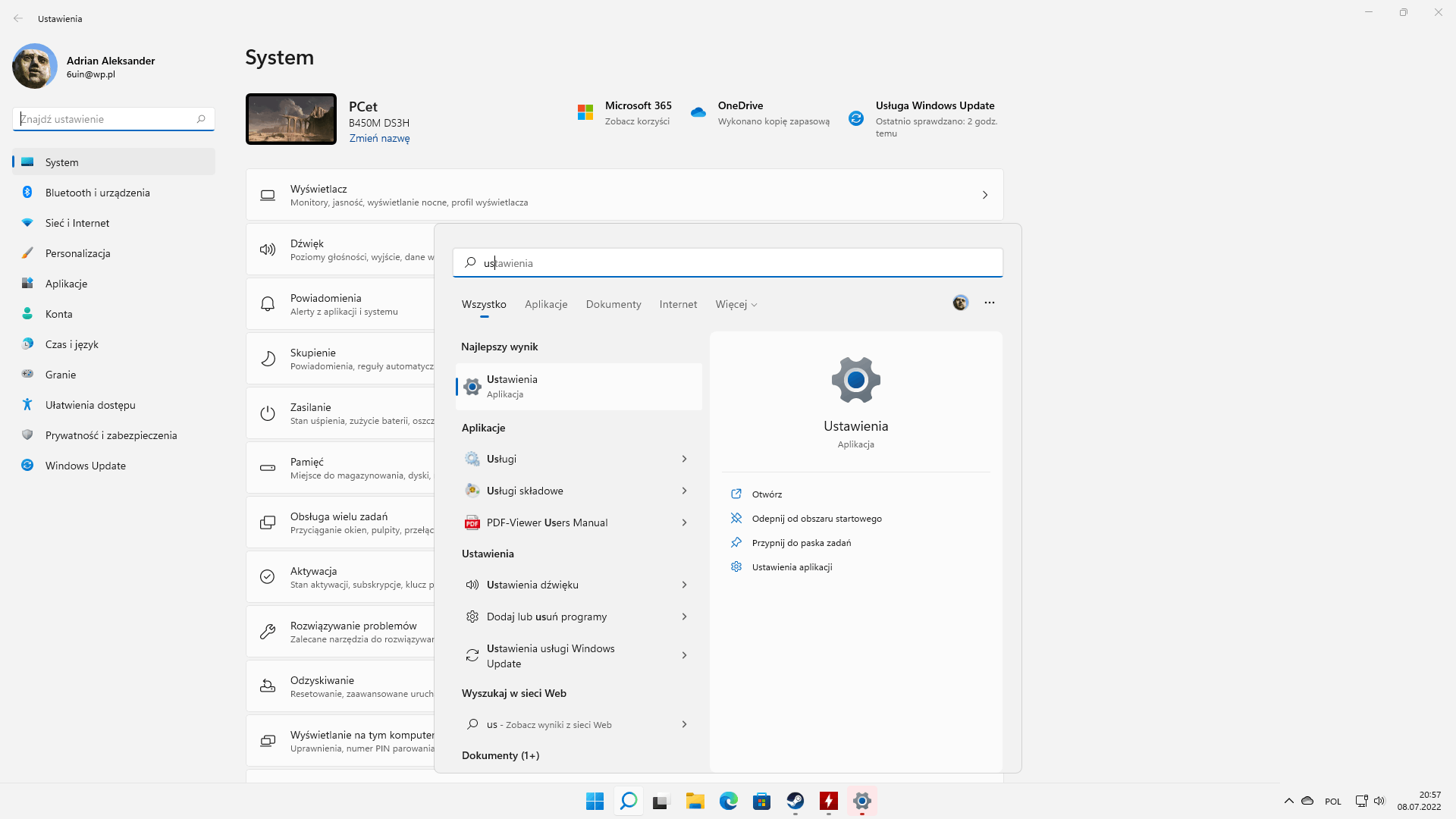Open File Explorer from taskbar
Viewport: 1456px width, 819px height.
(x=695, y=801)
